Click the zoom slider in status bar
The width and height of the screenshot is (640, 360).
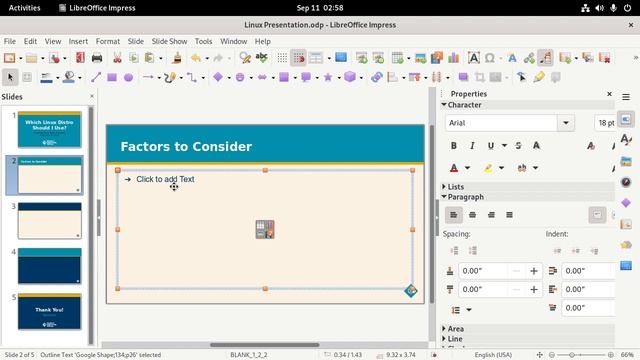pyautogui.click(x=581, y=355)
